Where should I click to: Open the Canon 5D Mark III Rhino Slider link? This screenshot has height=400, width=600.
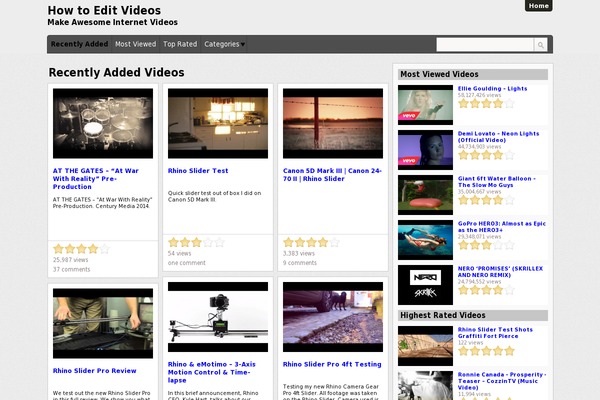(332, 175)
